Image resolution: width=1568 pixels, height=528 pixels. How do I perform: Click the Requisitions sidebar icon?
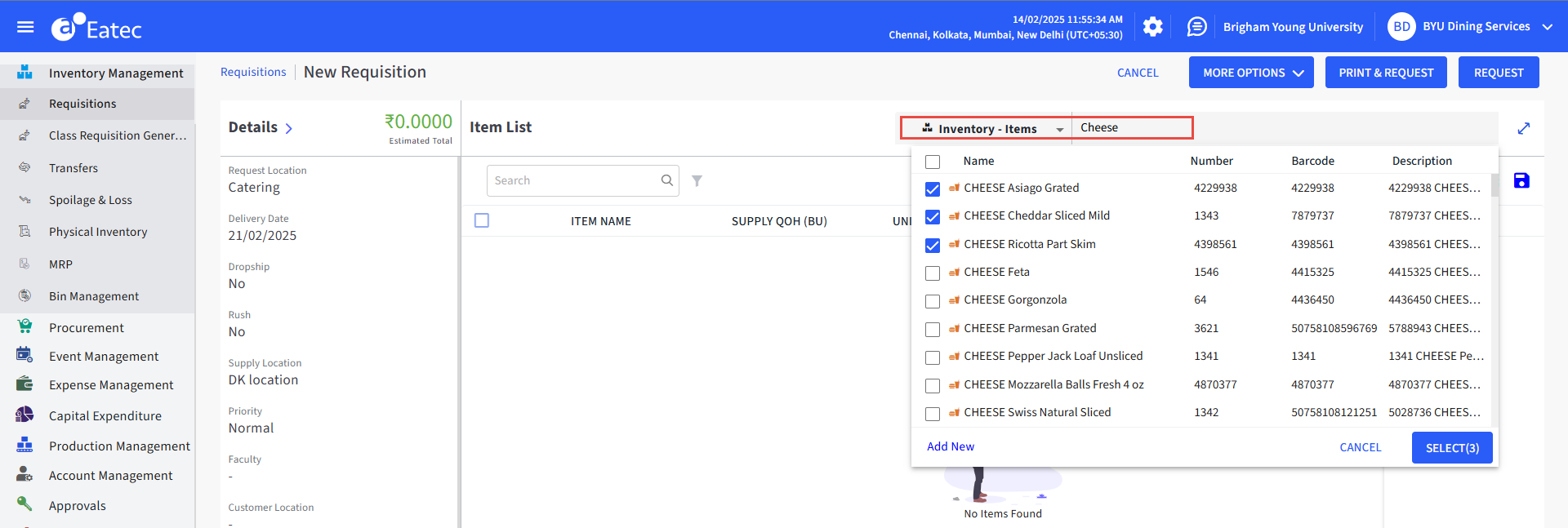[25, 104]
